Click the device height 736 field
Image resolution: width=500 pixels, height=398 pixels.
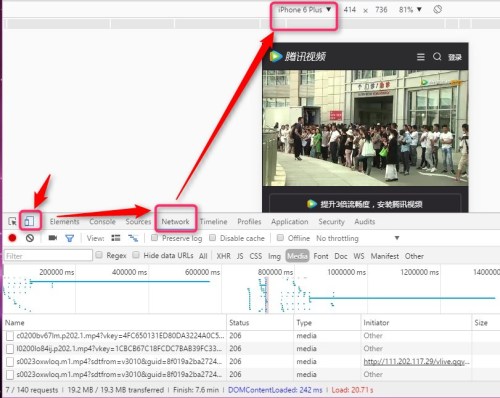tap(381, 10)
